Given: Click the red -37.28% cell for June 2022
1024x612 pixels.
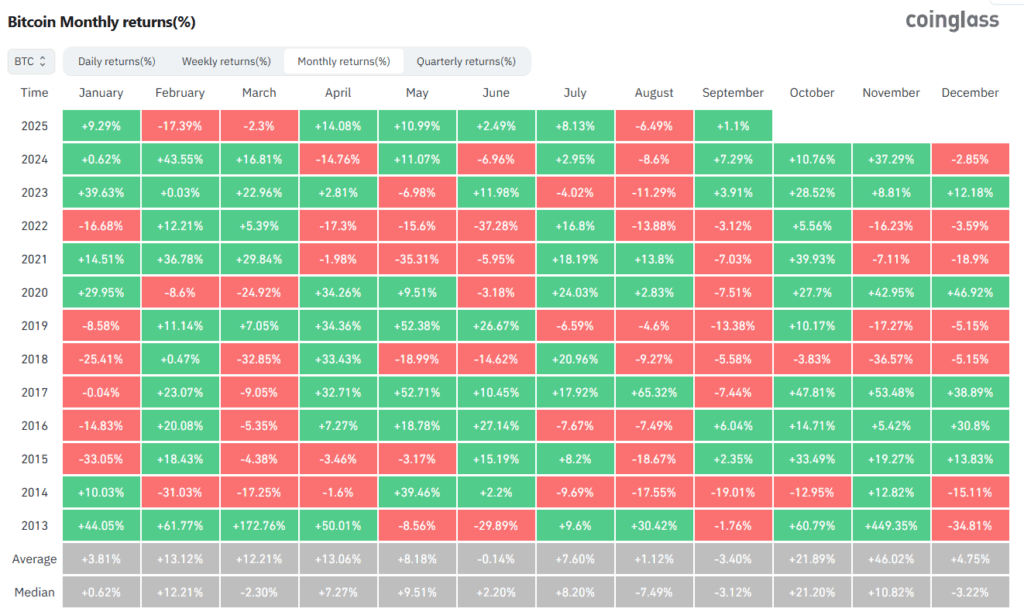Looking at the screenshot, I should point(496,225).
